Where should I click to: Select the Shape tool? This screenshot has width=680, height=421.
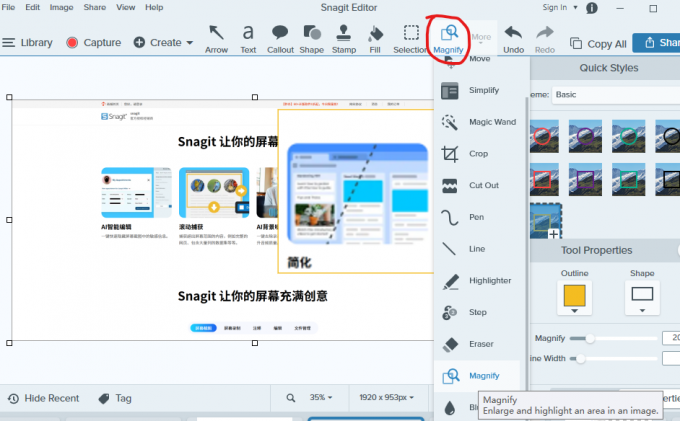tap(312, 39)
